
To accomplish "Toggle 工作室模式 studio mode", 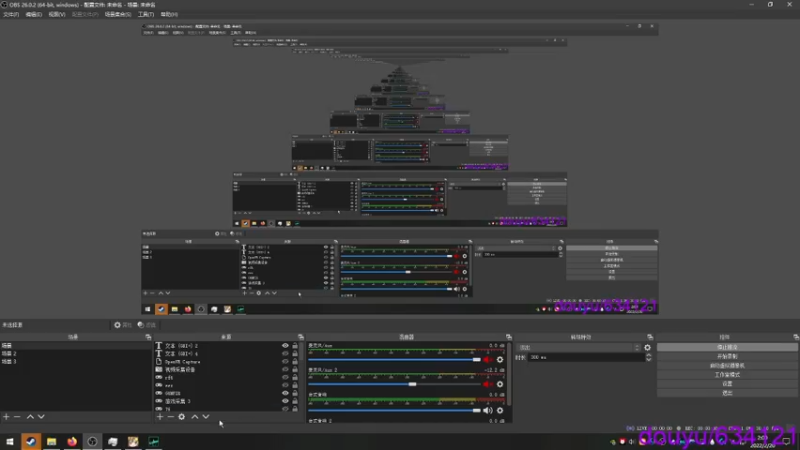I will pyautogui.click(x=727, y=374).
